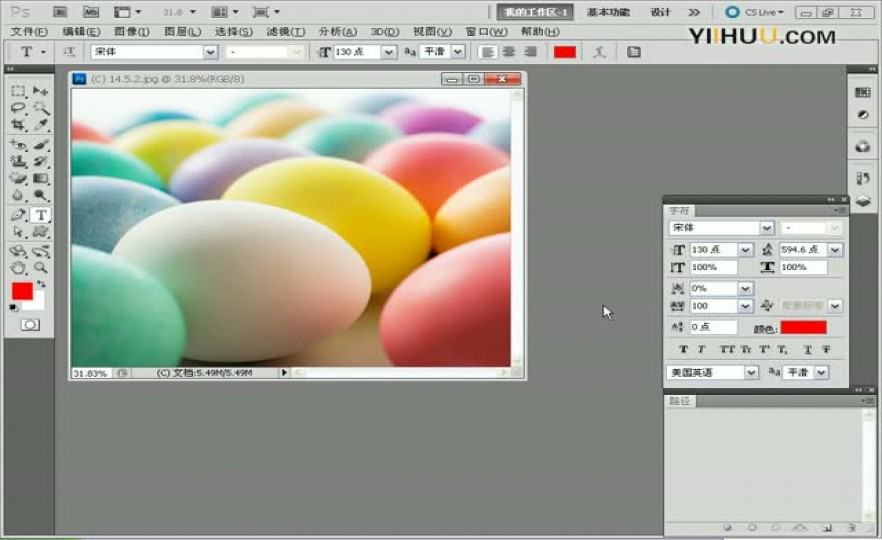Select the History Brush tool
This screenshot has width=882, height=540.
tap(40, 161)
